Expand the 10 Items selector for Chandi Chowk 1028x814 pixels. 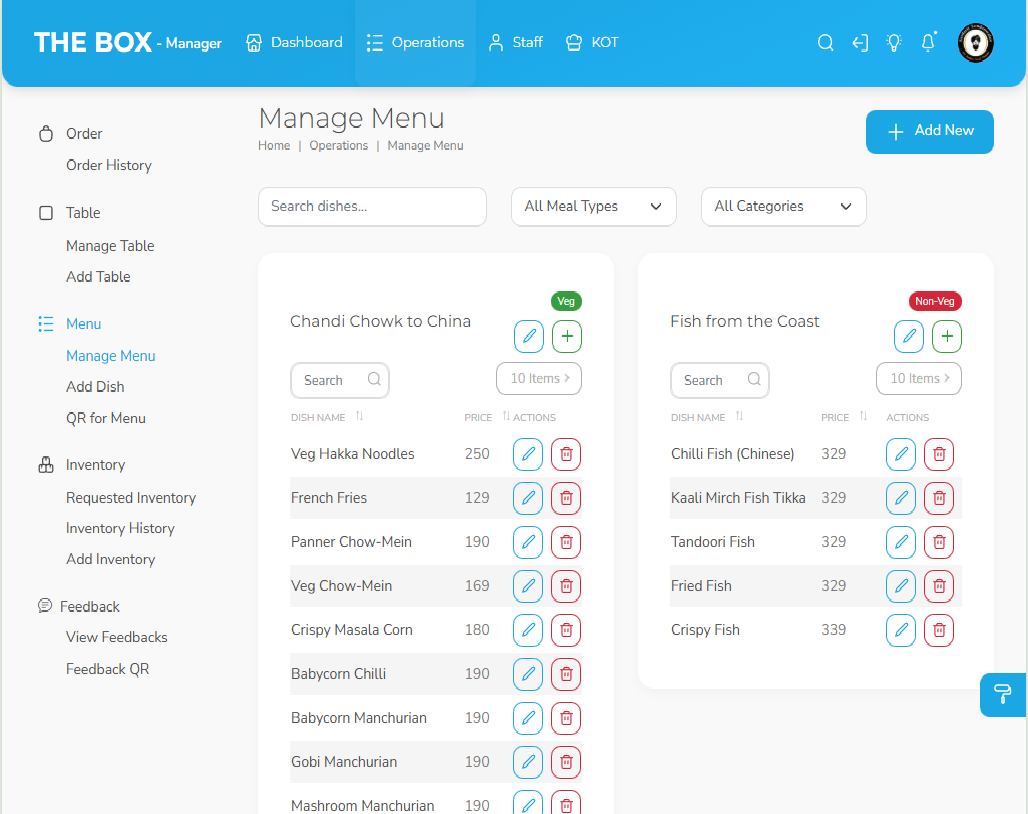(x=538, y=379)
